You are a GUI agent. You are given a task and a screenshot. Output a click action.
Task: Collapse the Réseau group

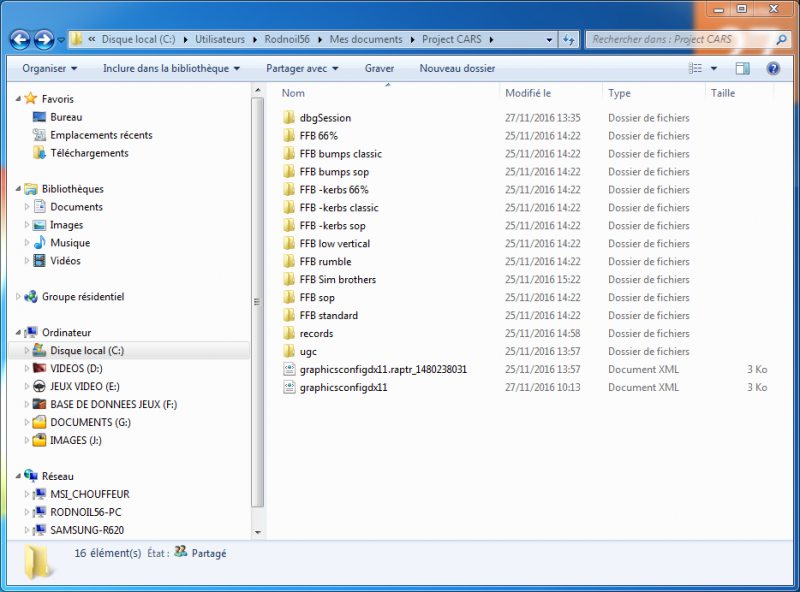(x=18, y=476)
